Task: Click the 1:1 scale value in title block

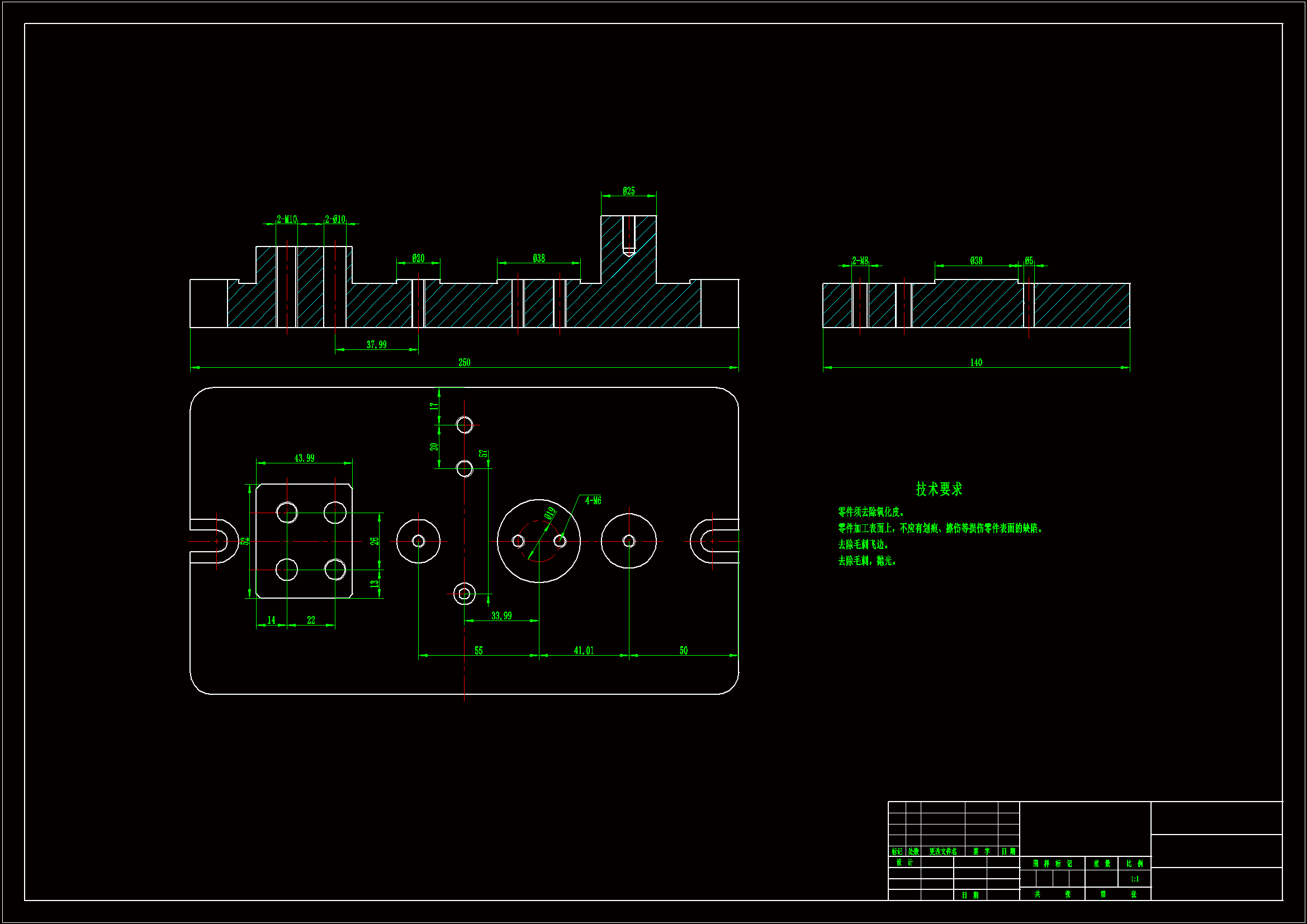Action: (x=1134, y=879)
